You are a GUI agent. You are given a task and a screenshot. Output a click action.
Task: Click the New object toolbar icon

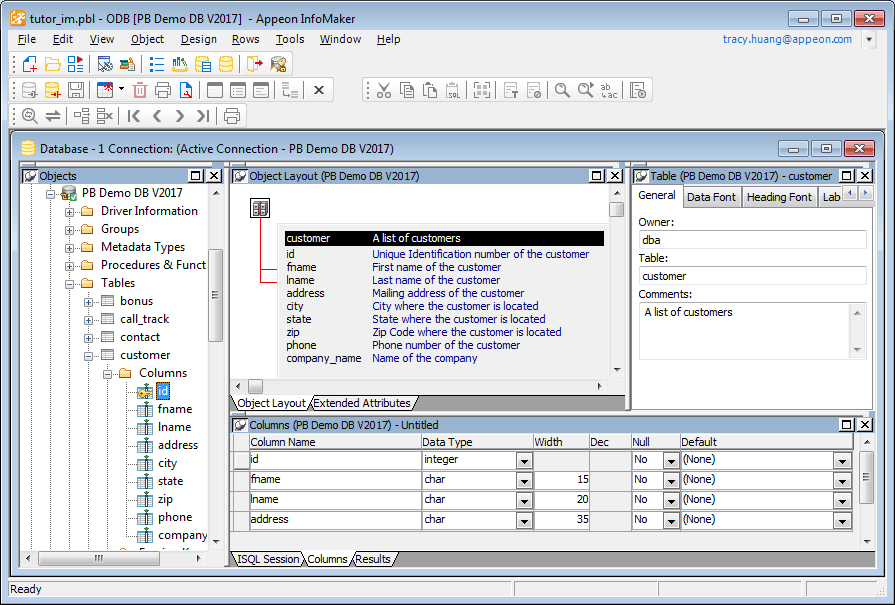point(29,64)
